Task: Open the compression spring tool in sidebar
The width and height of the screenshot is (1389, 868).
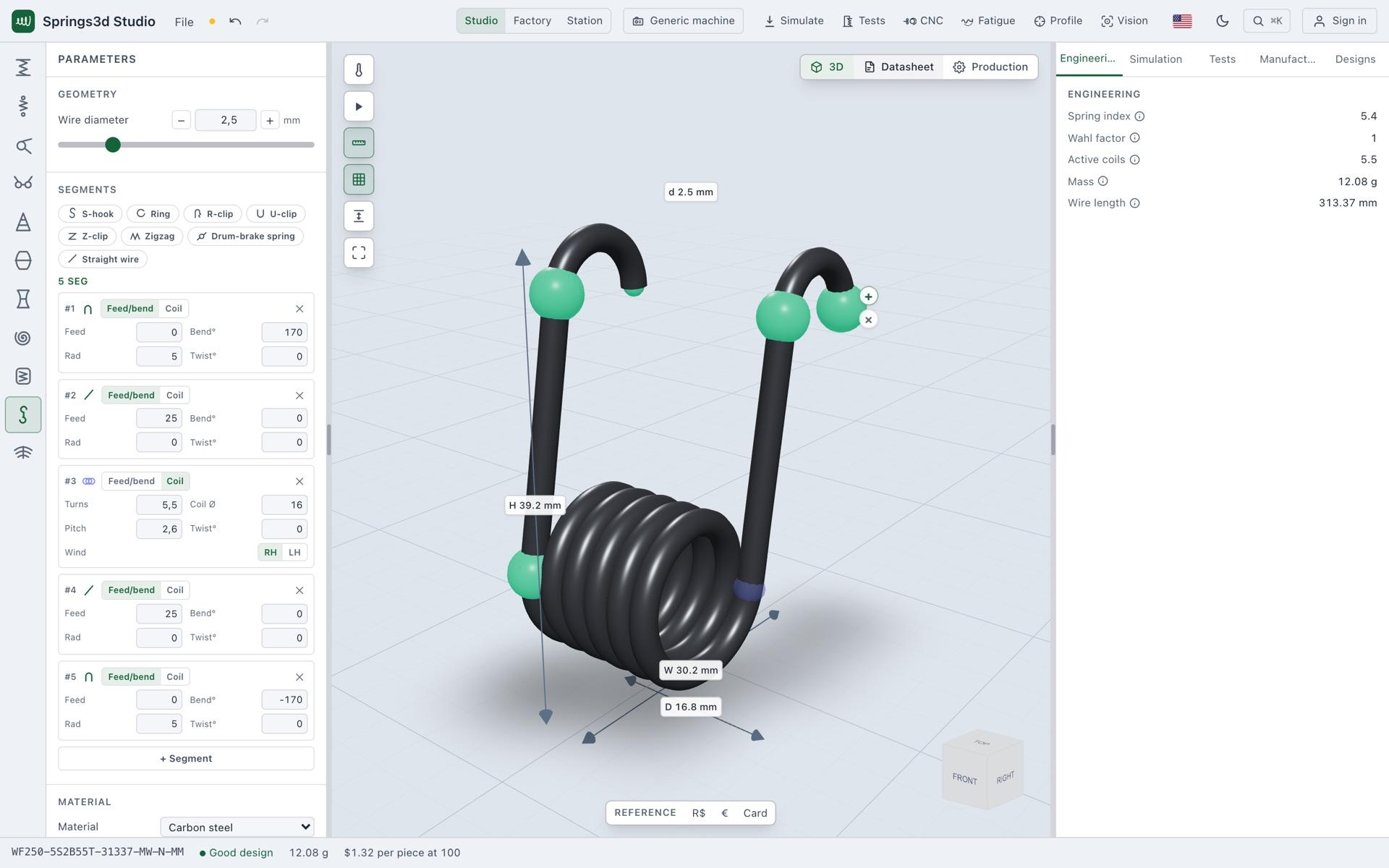Action: [23, 67]
